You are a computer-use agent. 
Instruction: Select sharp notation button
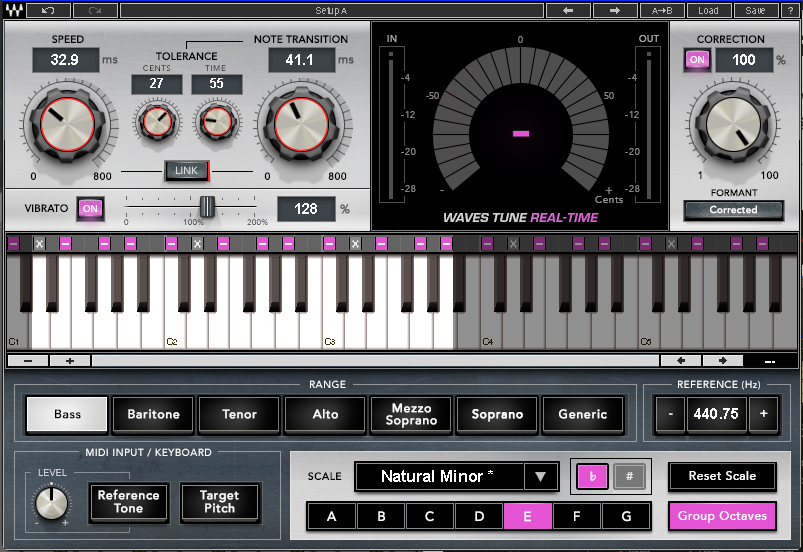(629, 477)
